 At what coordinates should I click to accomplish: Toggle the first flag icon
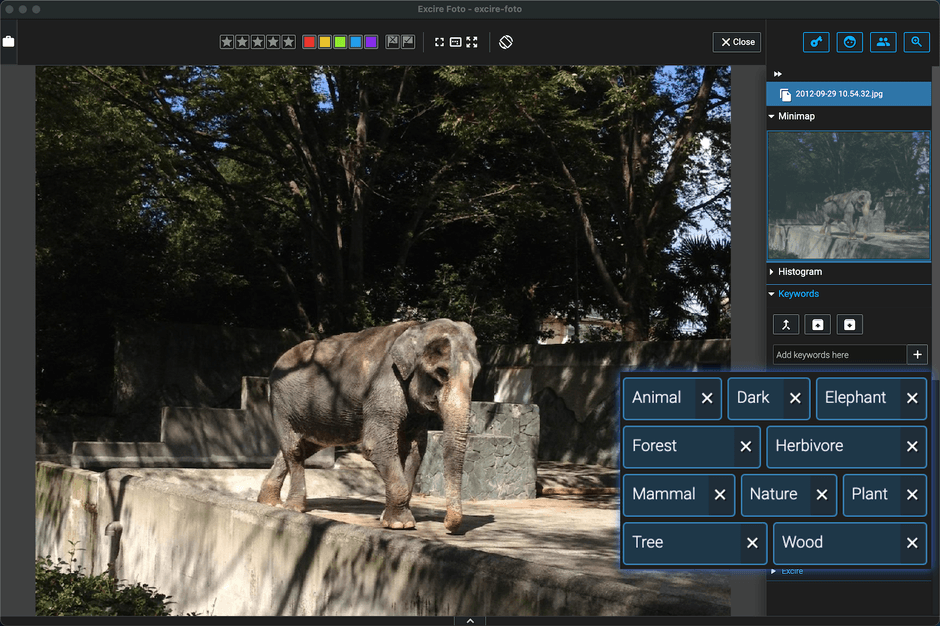[392, 42]
